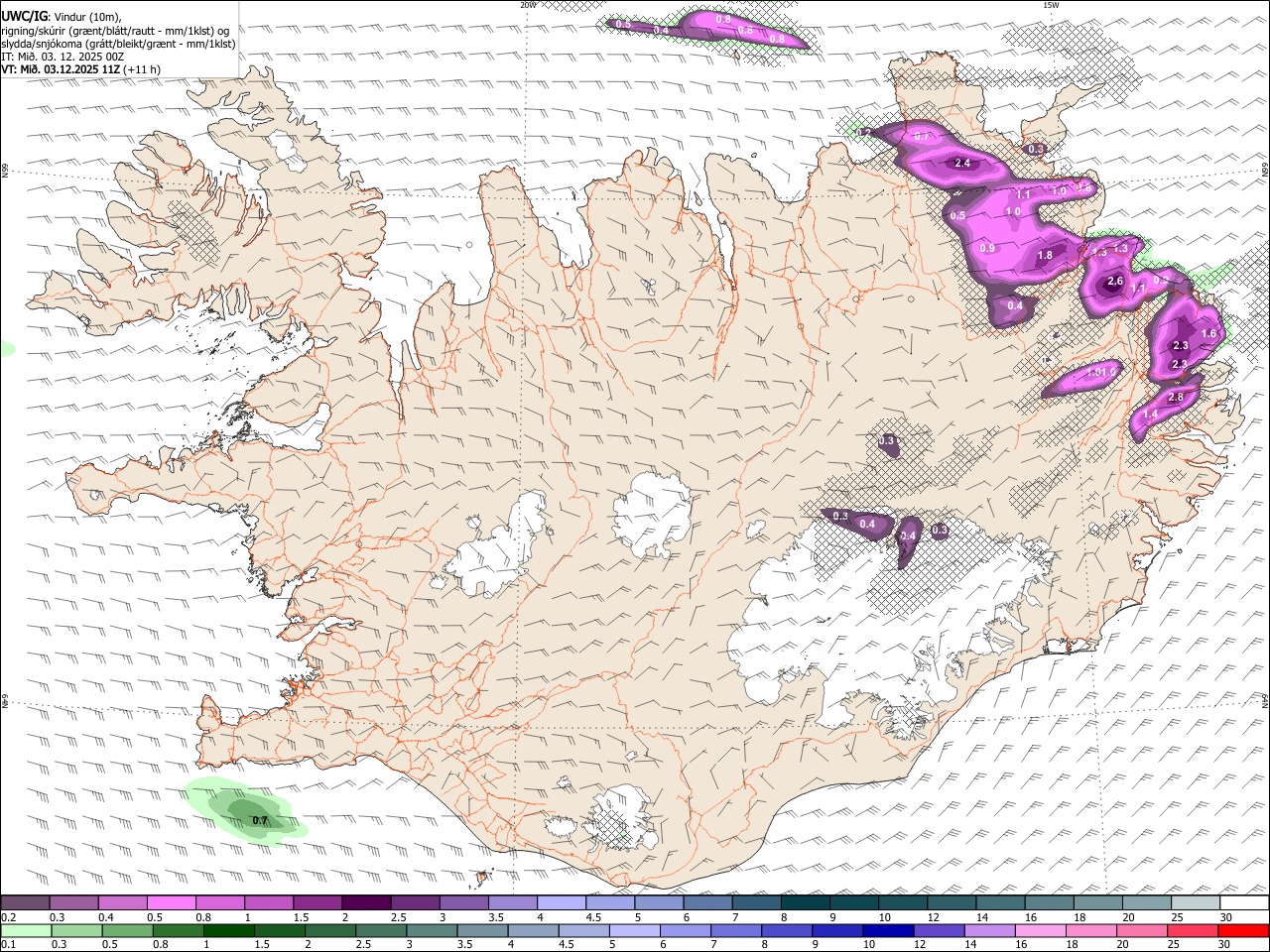Click the '30' label under the bottom legend row

(1226, 945)
